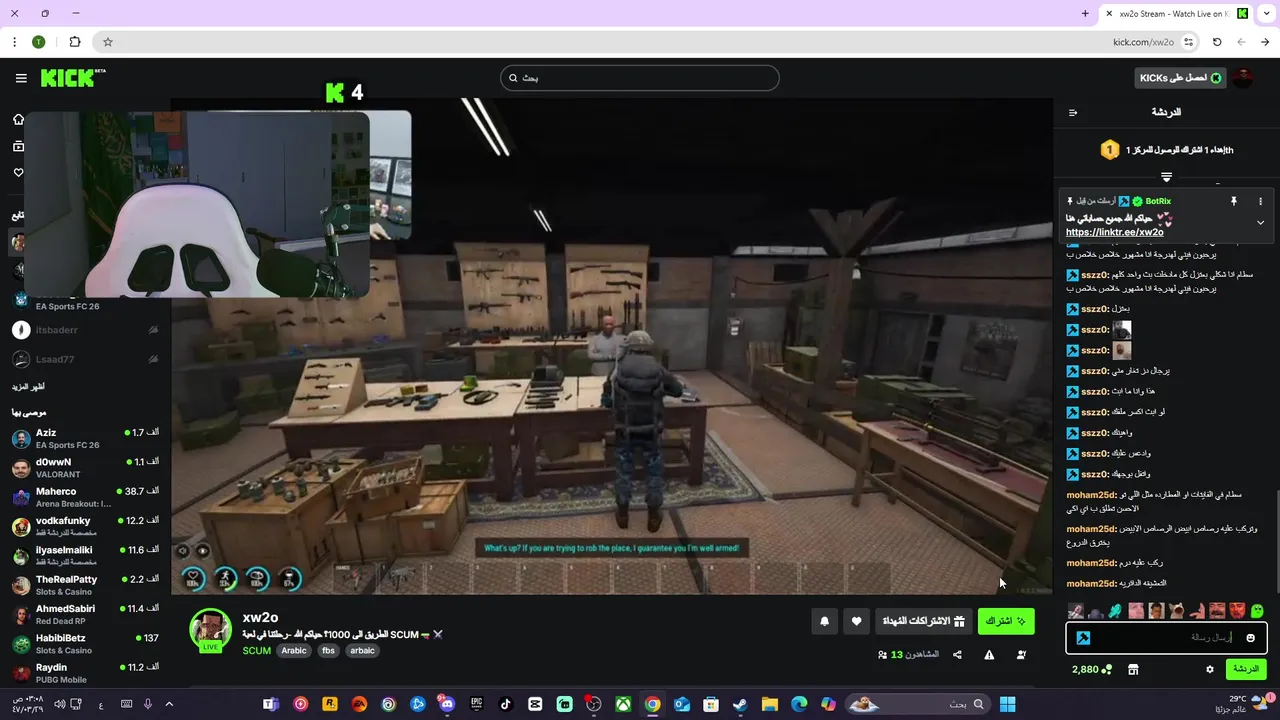Open offline followed channel itsbaderr
This screenshot has width=1280, height=720.
(x=85, y=330)
